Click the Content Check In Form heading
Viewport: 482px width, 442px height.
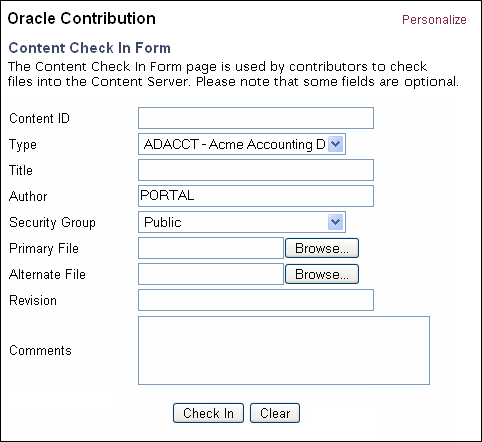coord(90,48)
